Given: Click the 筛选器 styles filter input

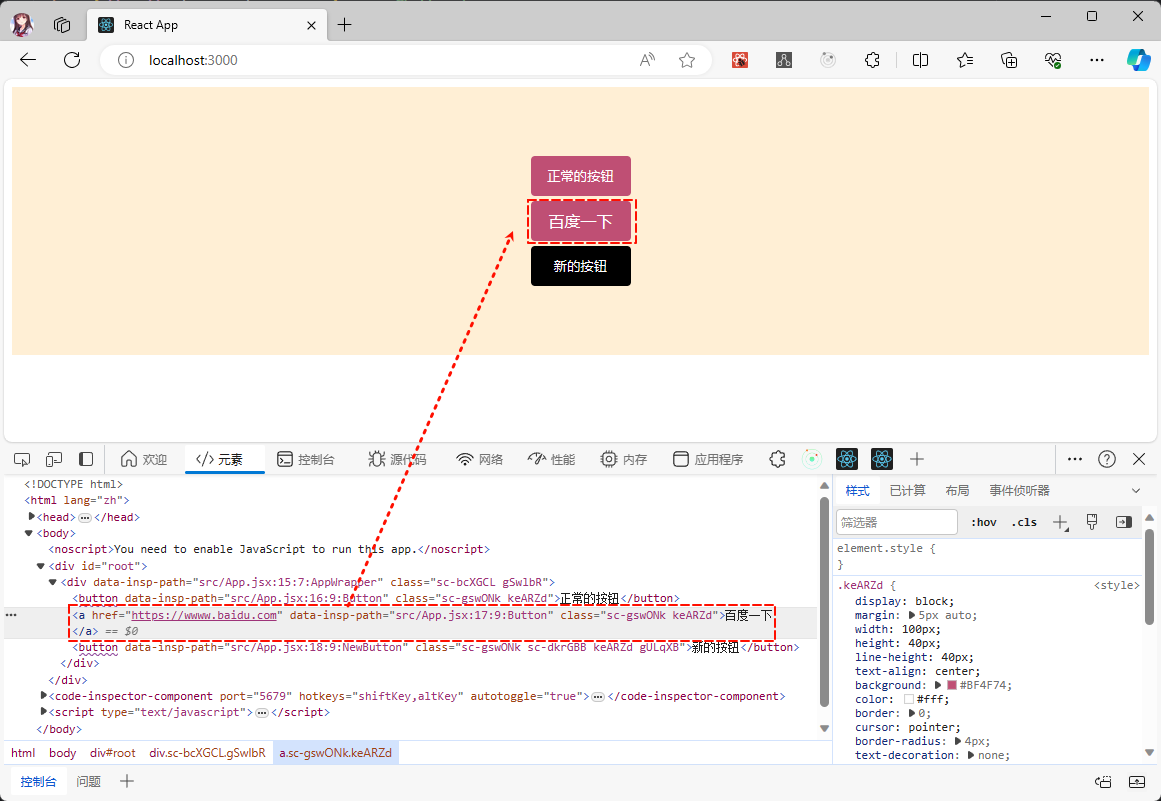Looking at the screenshot, I should (x=896, y=521).
